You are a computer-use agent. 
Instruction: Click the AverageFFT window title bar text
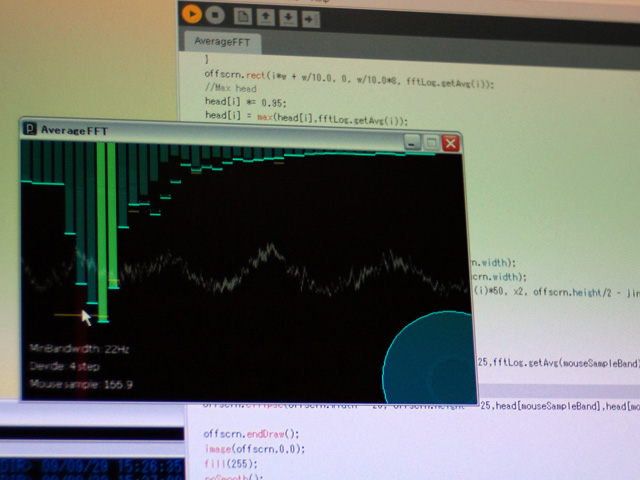click(x=74, y=131)
